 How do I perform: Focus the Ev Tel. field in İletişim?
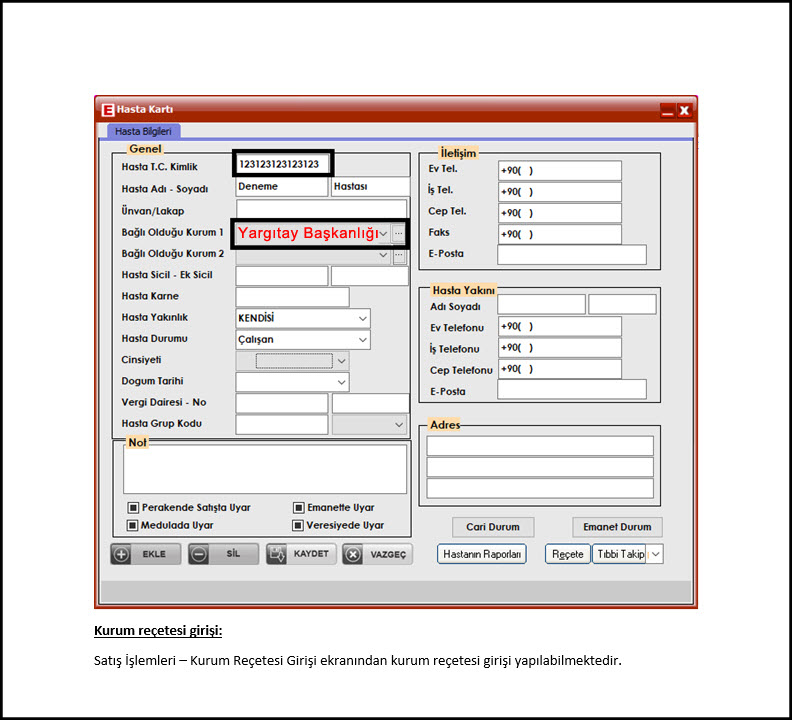pyautogui.click(x=560, y=171)
